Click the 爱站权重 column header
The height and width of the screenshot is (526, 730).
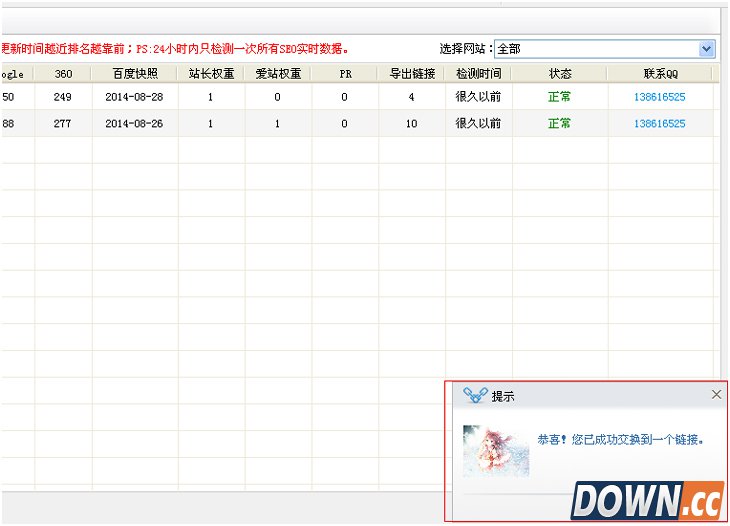(x=277, y=73)
